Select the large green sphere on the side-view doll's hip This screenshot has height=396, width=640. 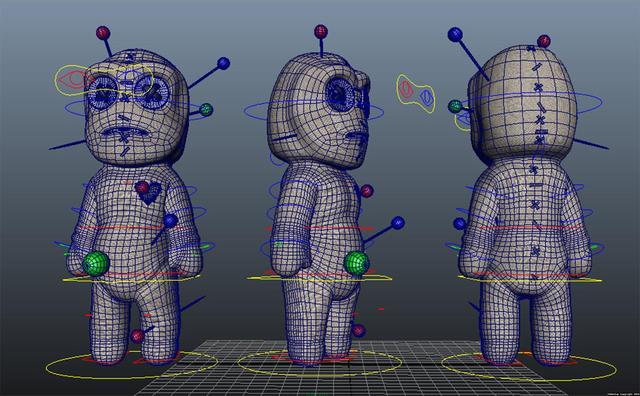[x=356, y=263]
